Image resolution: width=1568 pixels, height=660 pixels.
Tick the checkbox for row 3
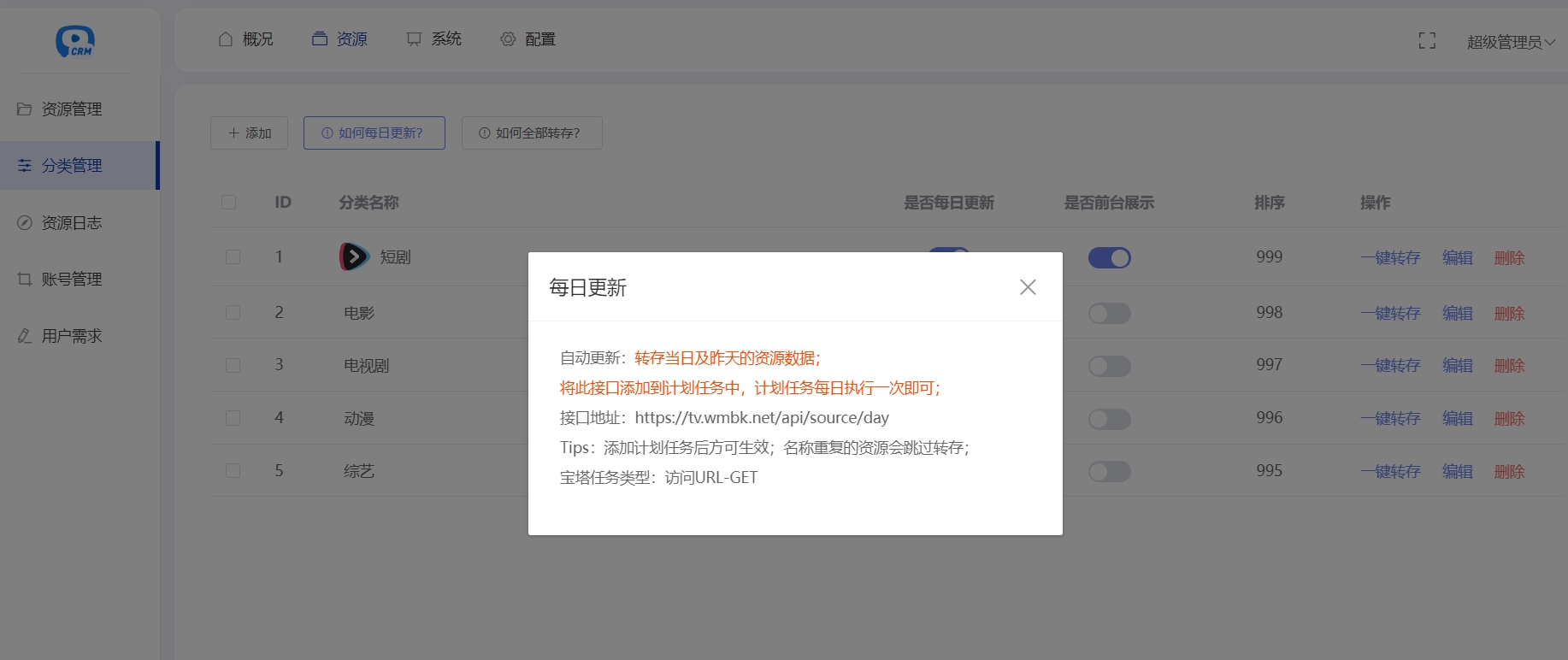pos(233,366)
